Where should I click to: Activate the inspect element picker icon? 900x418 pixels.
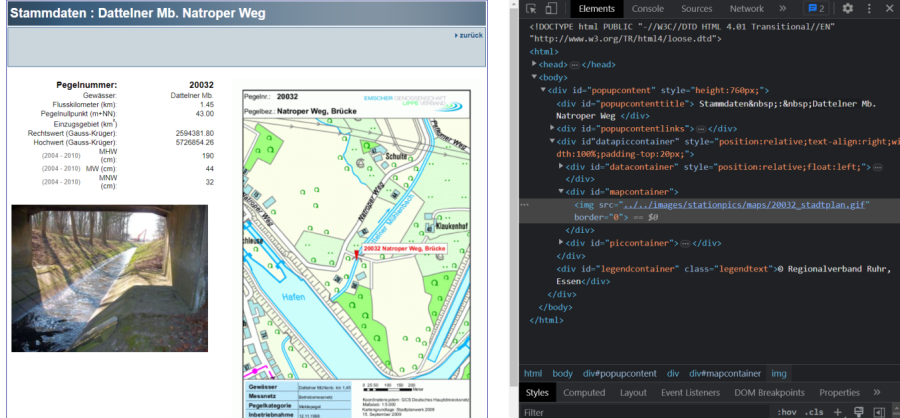pyautogui.click(x=532, y=8)
